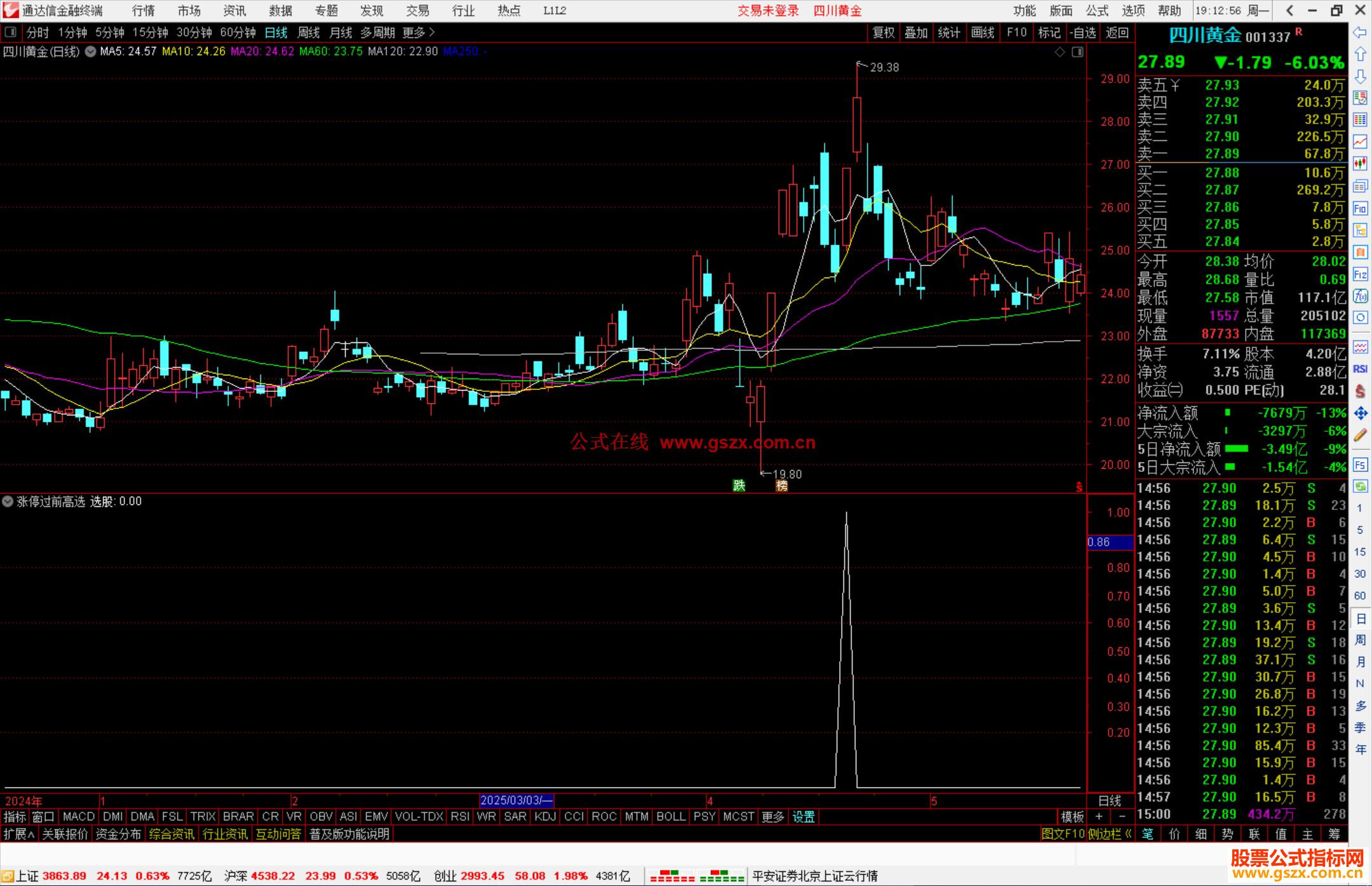Click the 0.86 blue value marker on indicator axis
Screen dimensions: 1372x886
(x=1110, y=542)
